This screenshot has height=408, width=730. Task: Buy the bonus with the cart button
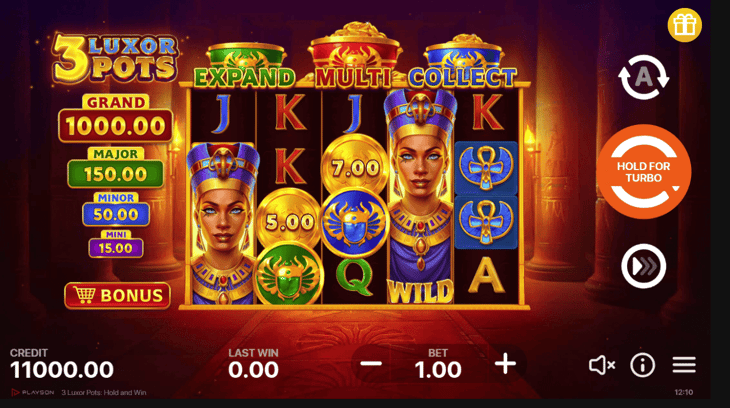point(117,295)
